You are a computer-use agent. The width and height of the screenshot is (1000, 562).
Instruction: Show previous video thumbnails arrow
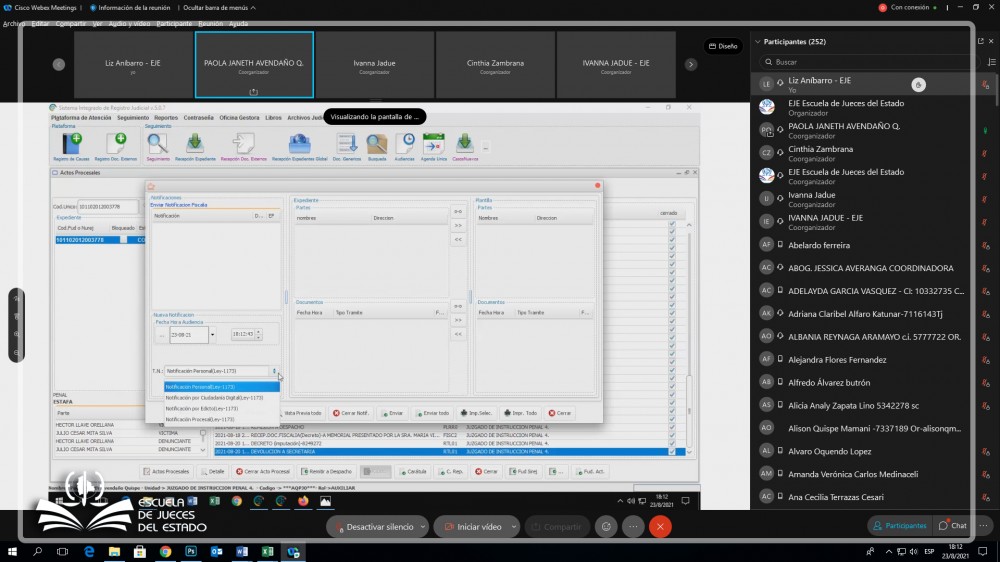(x=59, y=64)
